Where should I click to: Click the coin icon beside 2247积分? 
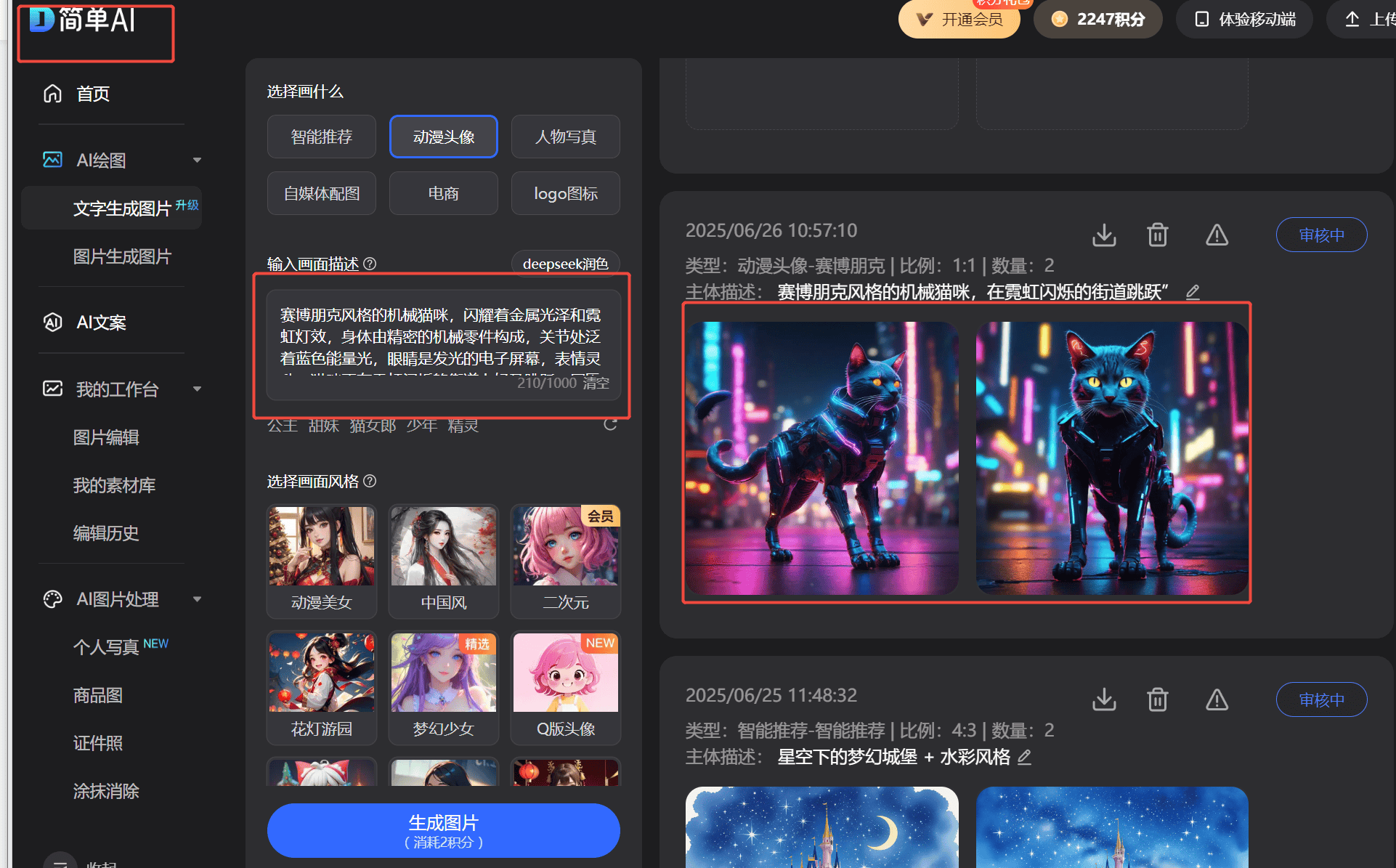(1060, 19)
